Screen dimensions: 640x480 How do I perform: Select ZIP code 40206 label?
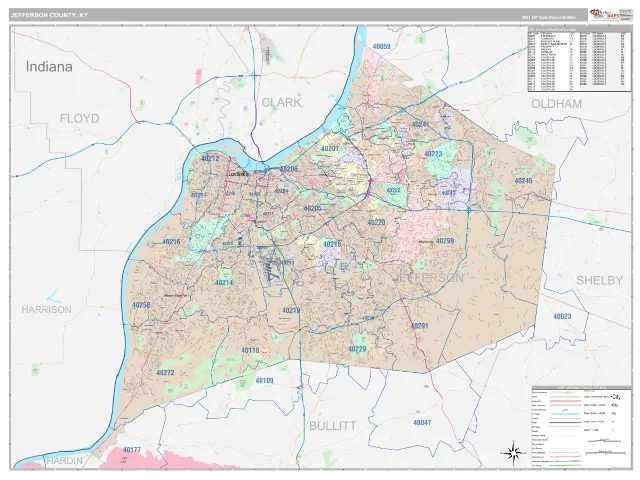[x=289, y=169]
